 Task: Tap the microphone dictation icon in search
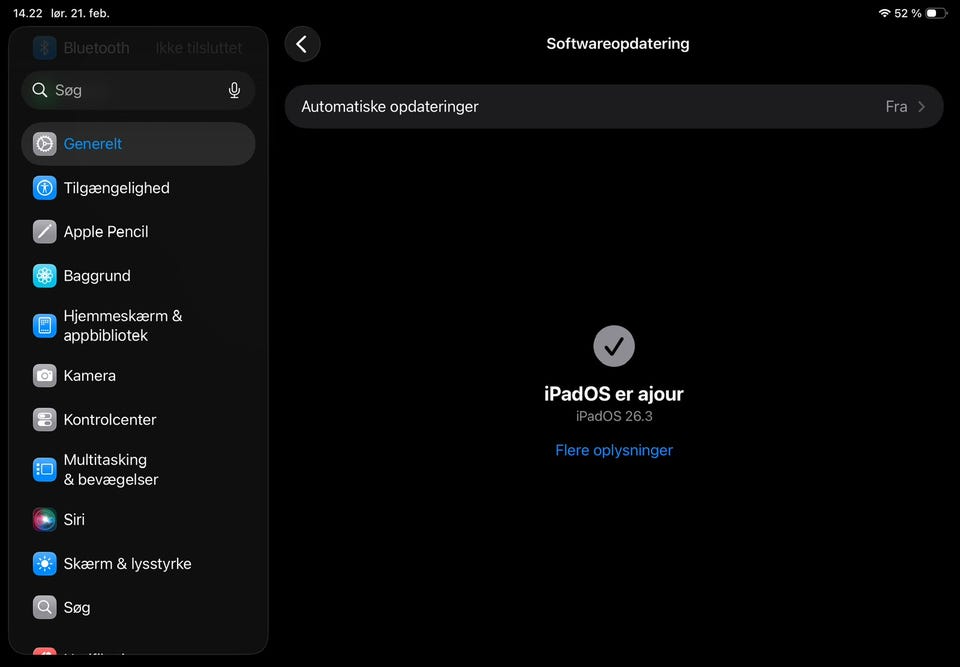(234, 91)
